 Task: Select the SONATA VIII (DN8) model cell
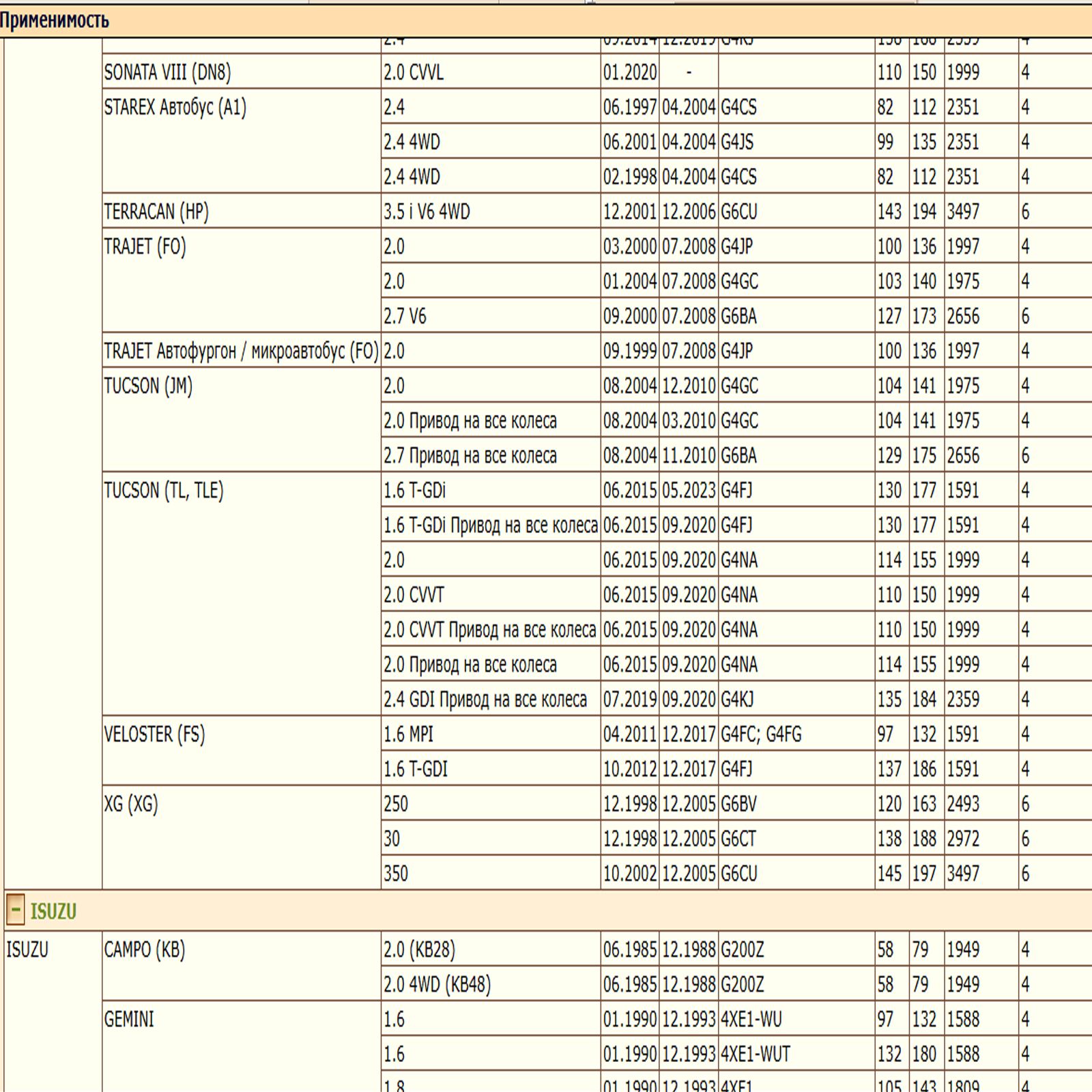168,72
